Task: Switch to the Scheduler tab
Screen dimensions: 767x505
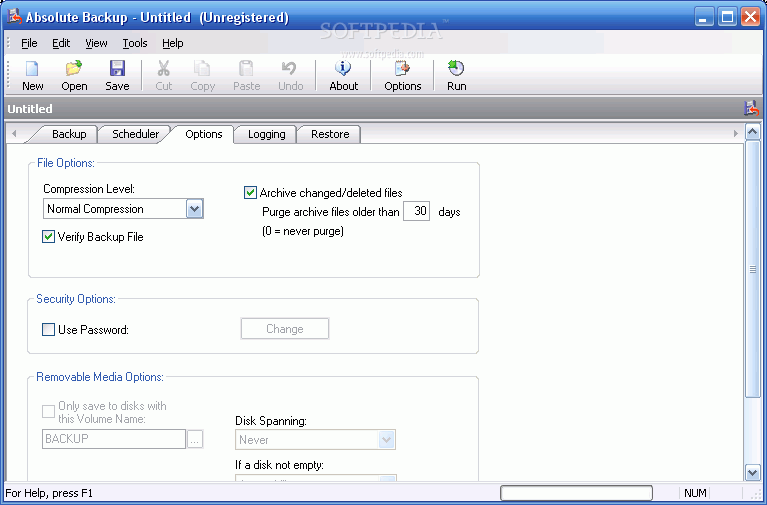Action: [135, 134]
